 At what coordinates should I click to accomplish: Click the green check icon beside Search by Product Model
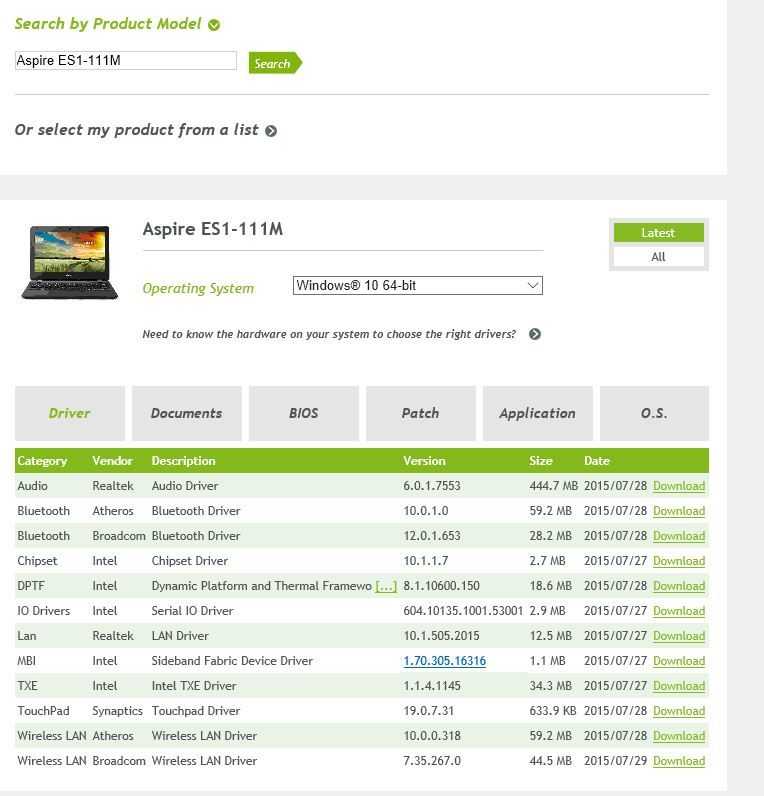coord(214,25)
